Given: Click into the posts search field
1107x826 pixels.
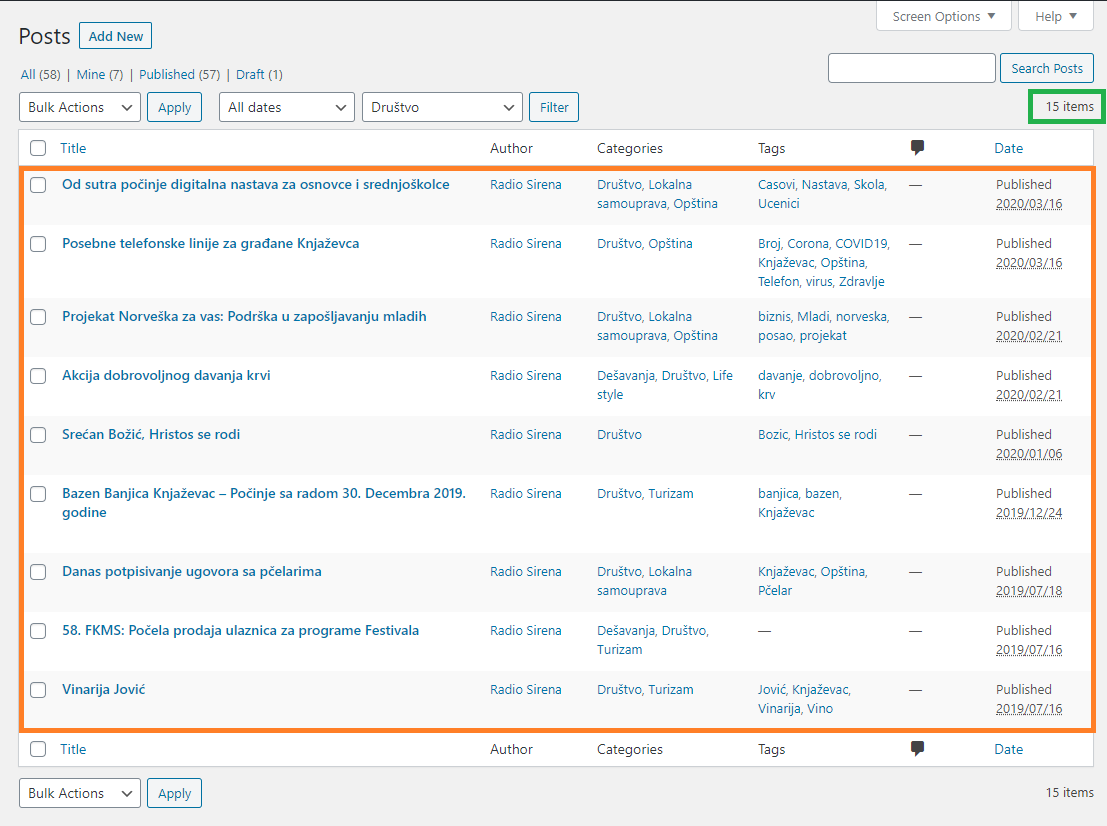Looking at the screenshot, I should pyautogui.click(x=911, y=68).
